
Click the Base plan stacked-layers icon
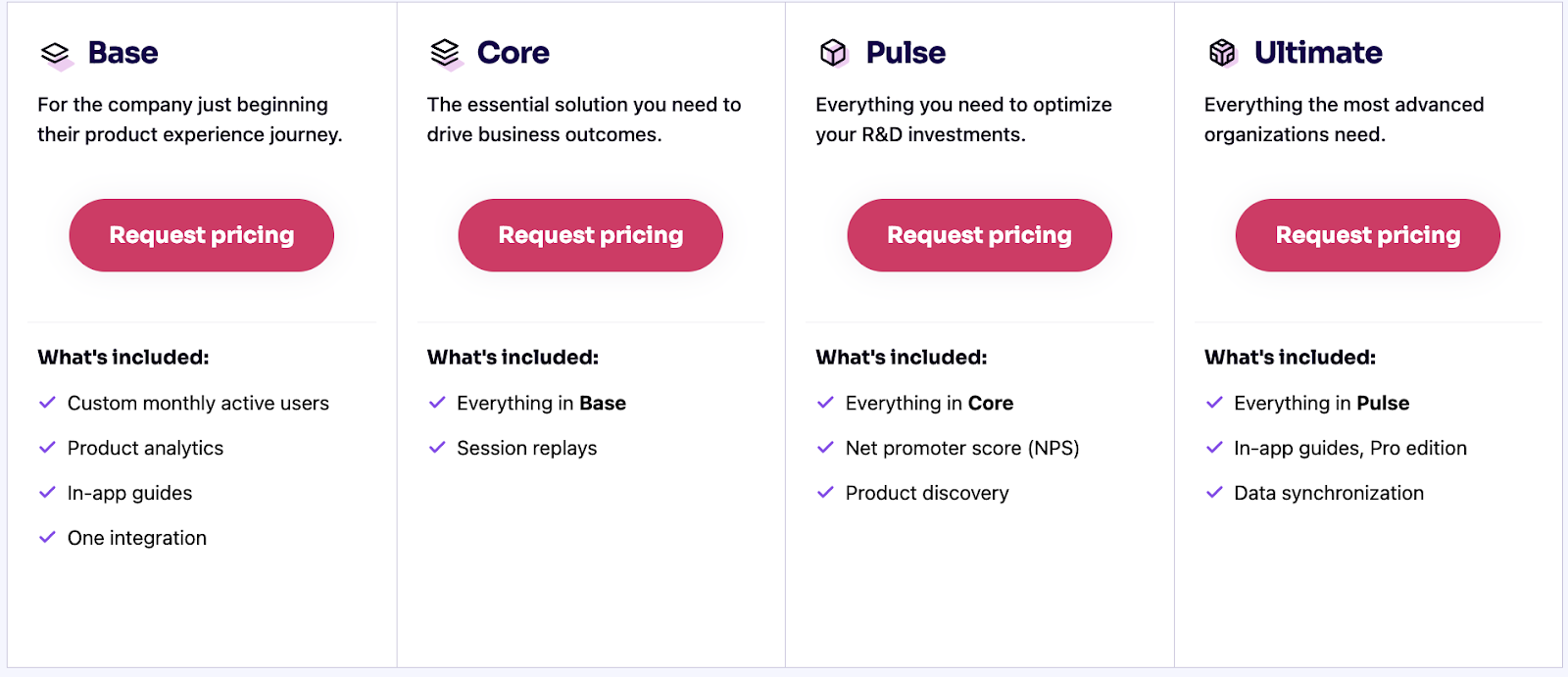[56, 54]
